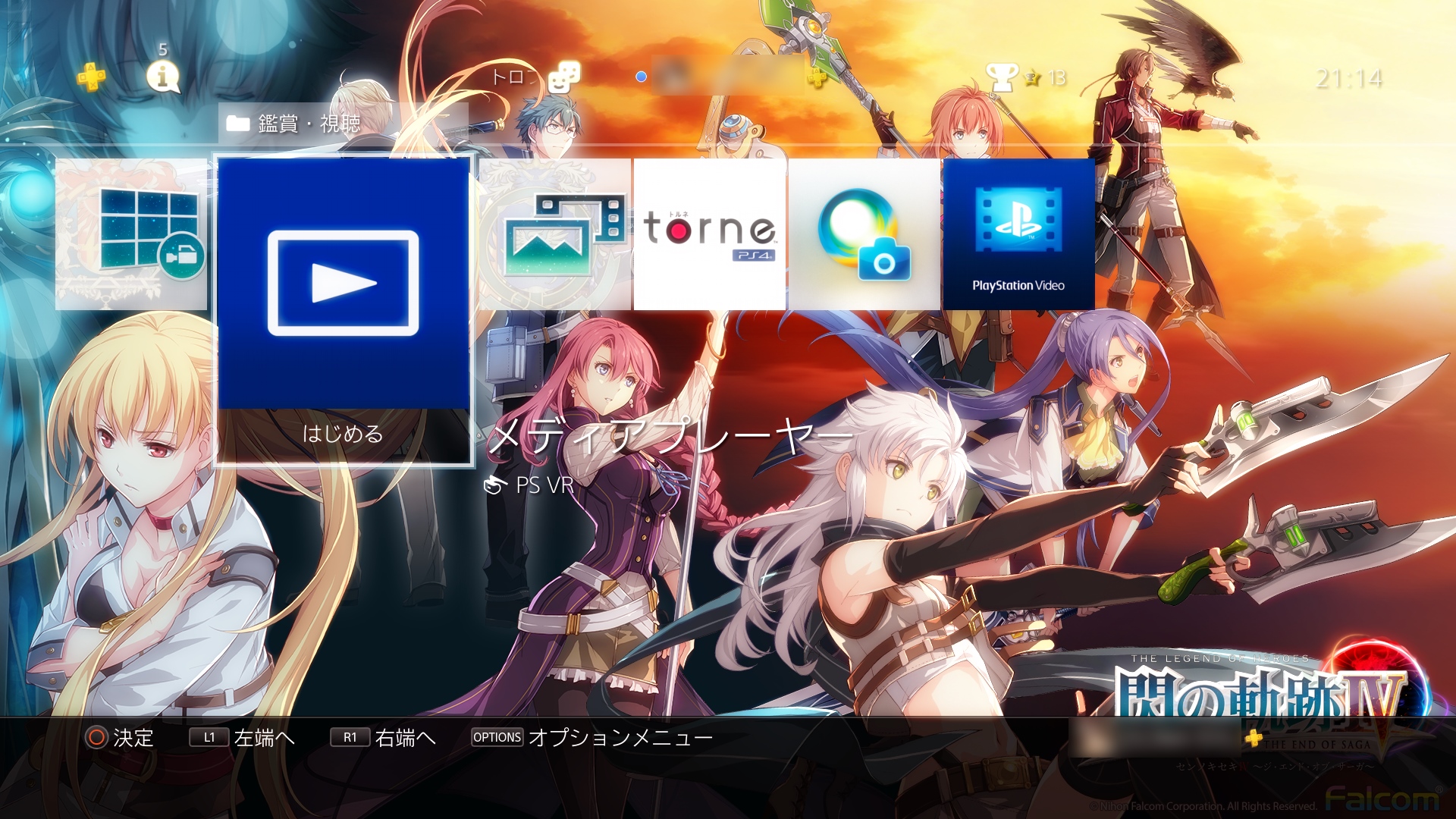Open the SHAREfactory camera tile

[x=864, y=234]
